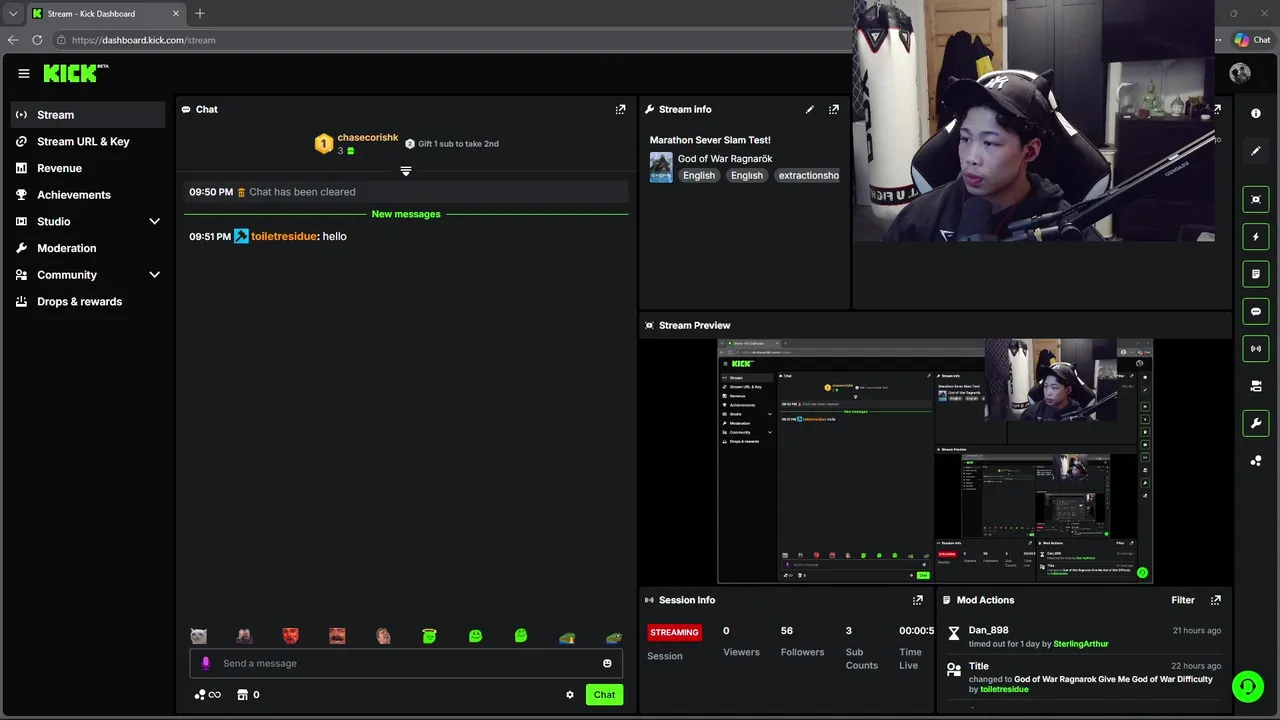Viewport: 1280px width, 720px height.
Task: Jump to New messages divider
Action: [406, 214]
